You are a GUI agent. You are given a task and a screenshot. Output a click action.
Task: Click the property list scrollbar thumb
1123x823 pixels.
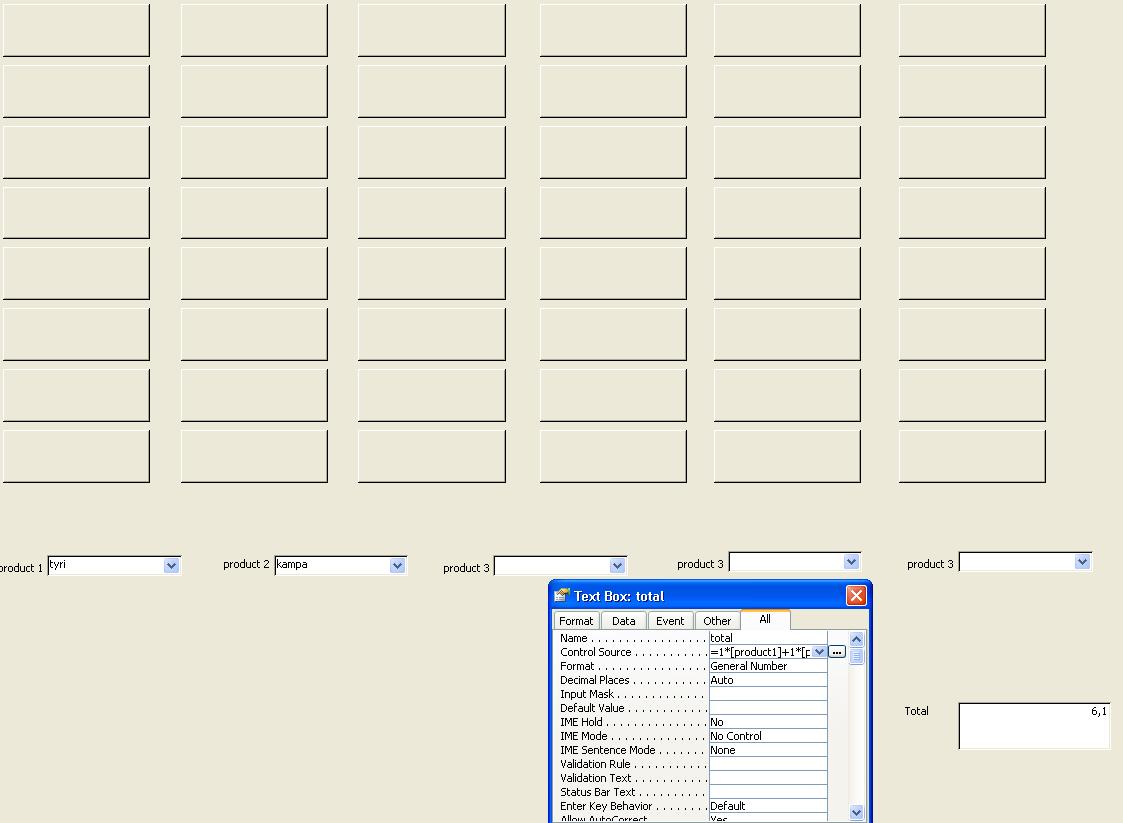point(856,657)
